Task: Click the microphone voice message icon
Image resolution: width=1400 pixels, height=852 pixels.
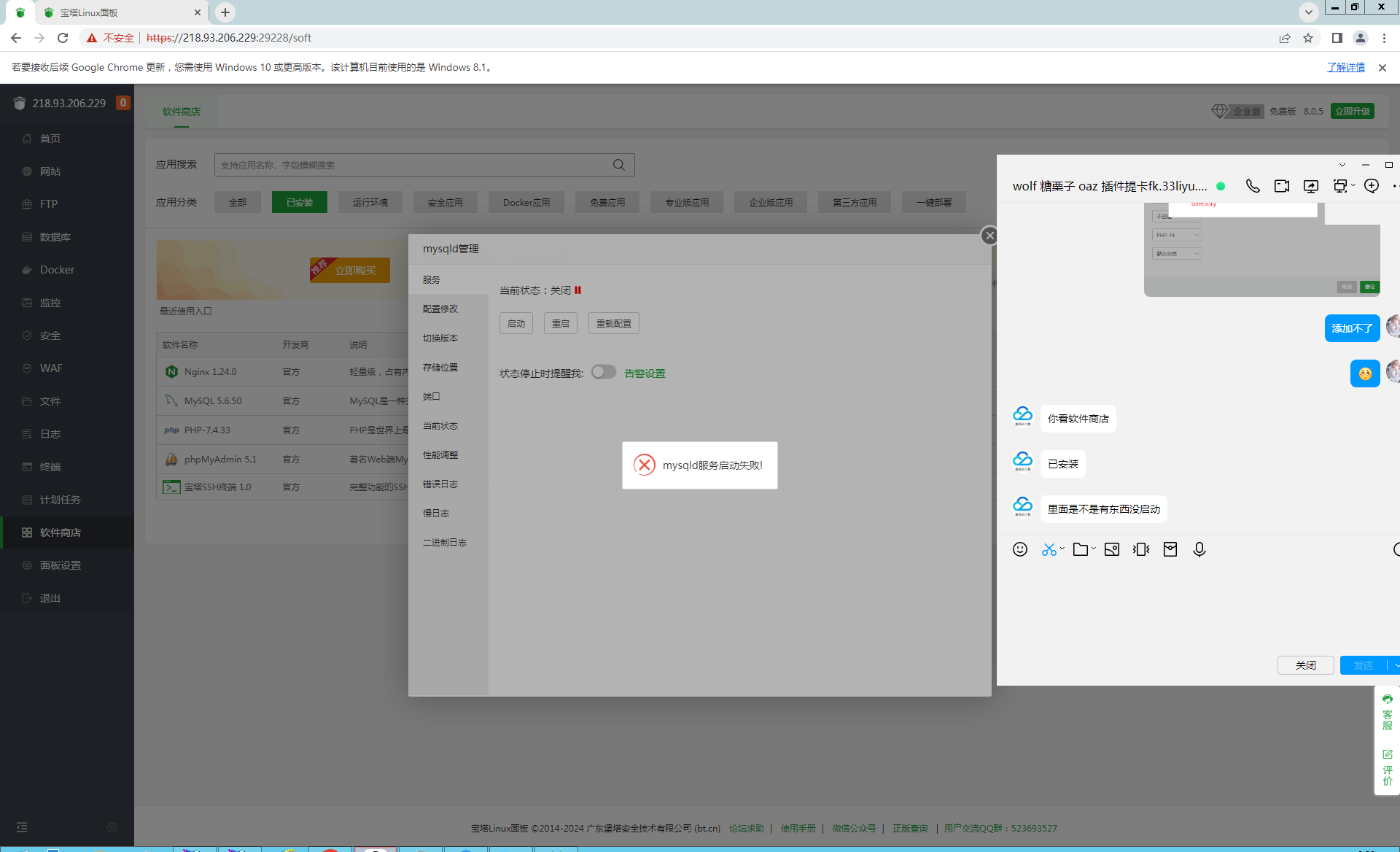Action: (x=1199, y=549)
